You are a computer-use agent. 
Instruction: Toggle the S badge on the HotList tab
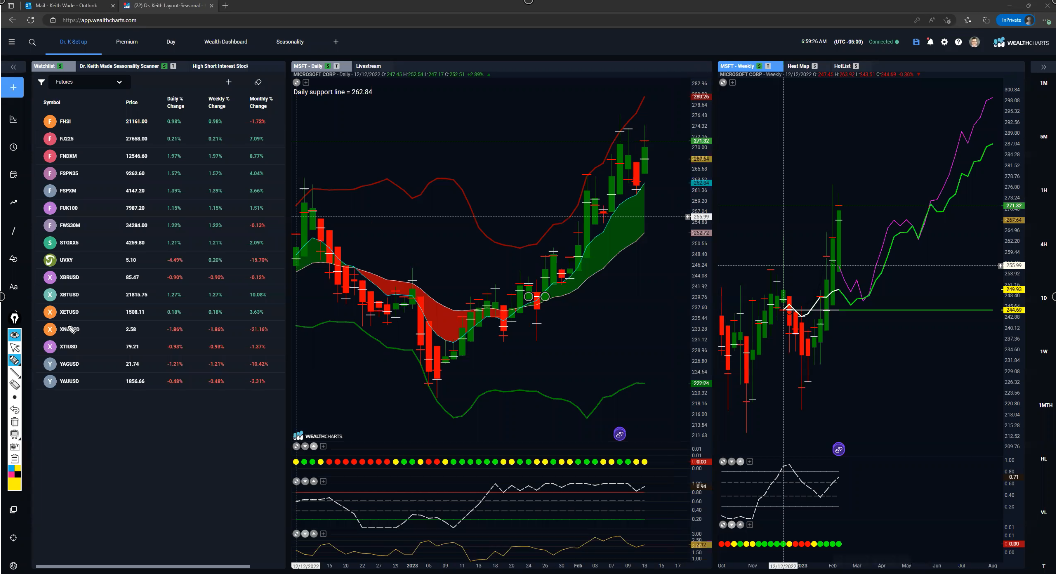(856, 66)
